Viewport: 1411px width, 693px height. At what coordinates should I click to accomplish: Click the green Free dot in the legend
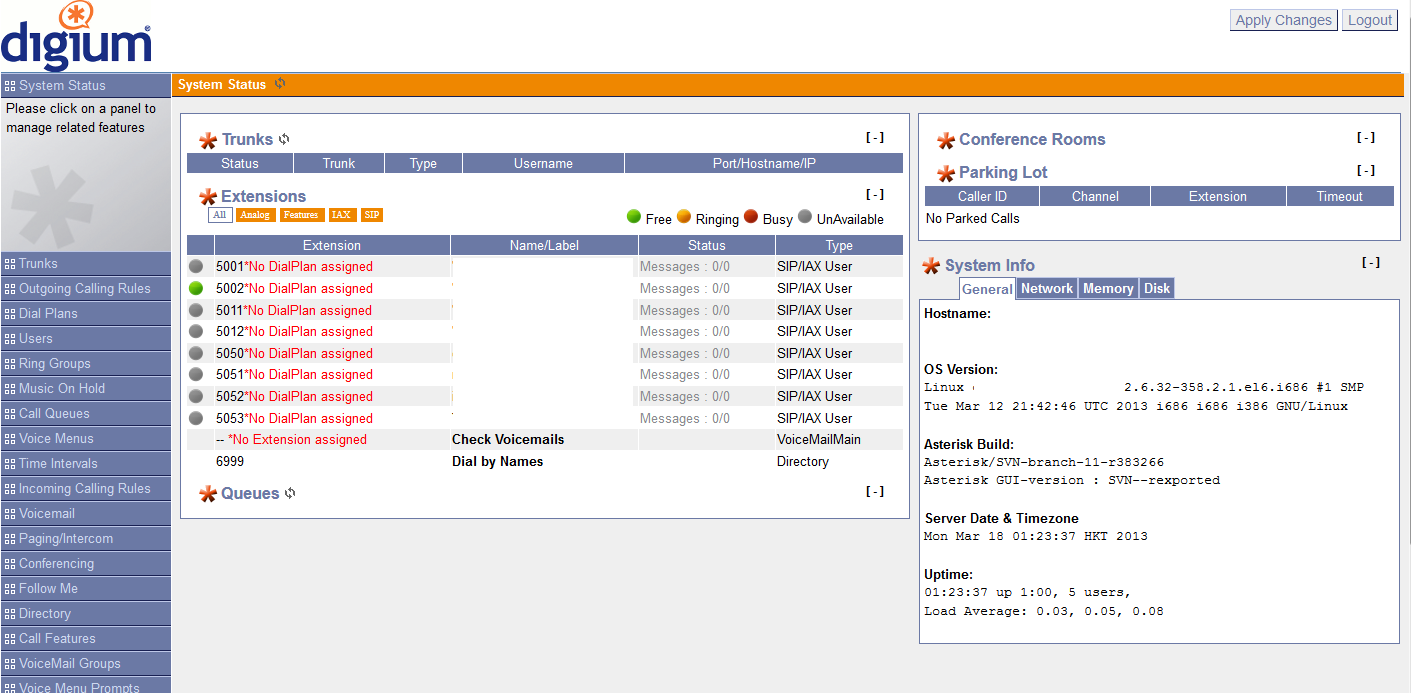pyautogui.click(x=633, y=216)
